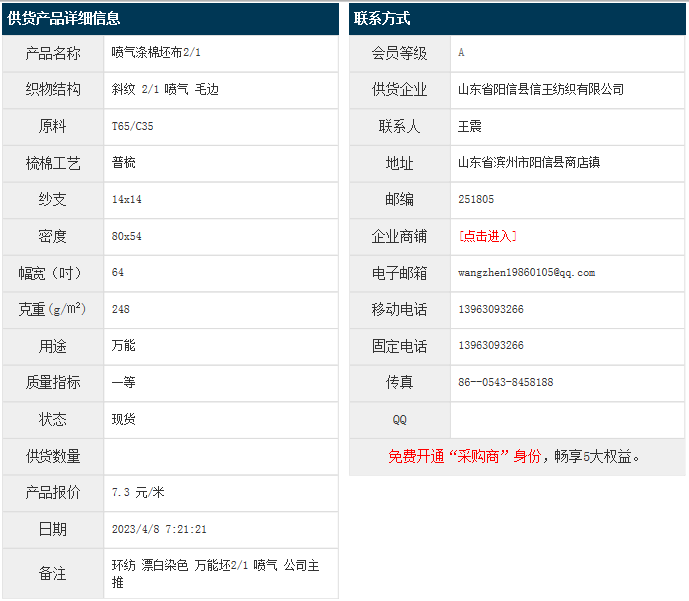This screenshot has height=601, width=689.
Task: Click the mobile number in 移动电话 row
Action: tap(490, 310)
